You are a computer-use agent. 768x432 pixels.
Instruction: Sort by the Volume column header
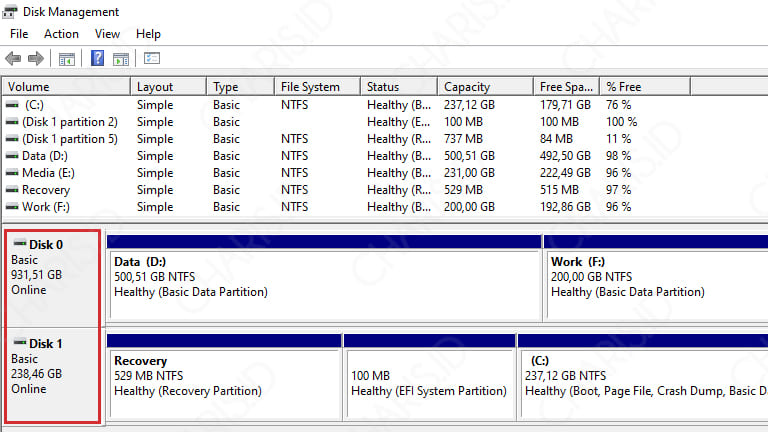pos(66,87)
